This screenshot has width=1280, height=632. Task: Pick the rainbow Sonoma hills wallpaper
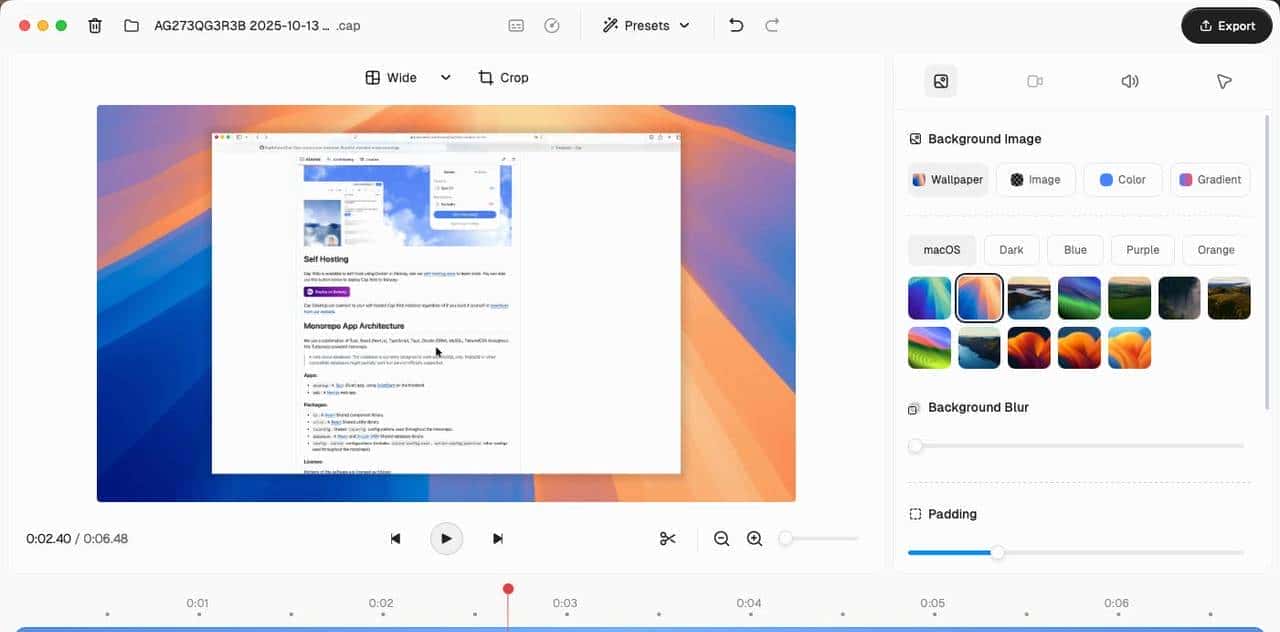click(929, 348)
